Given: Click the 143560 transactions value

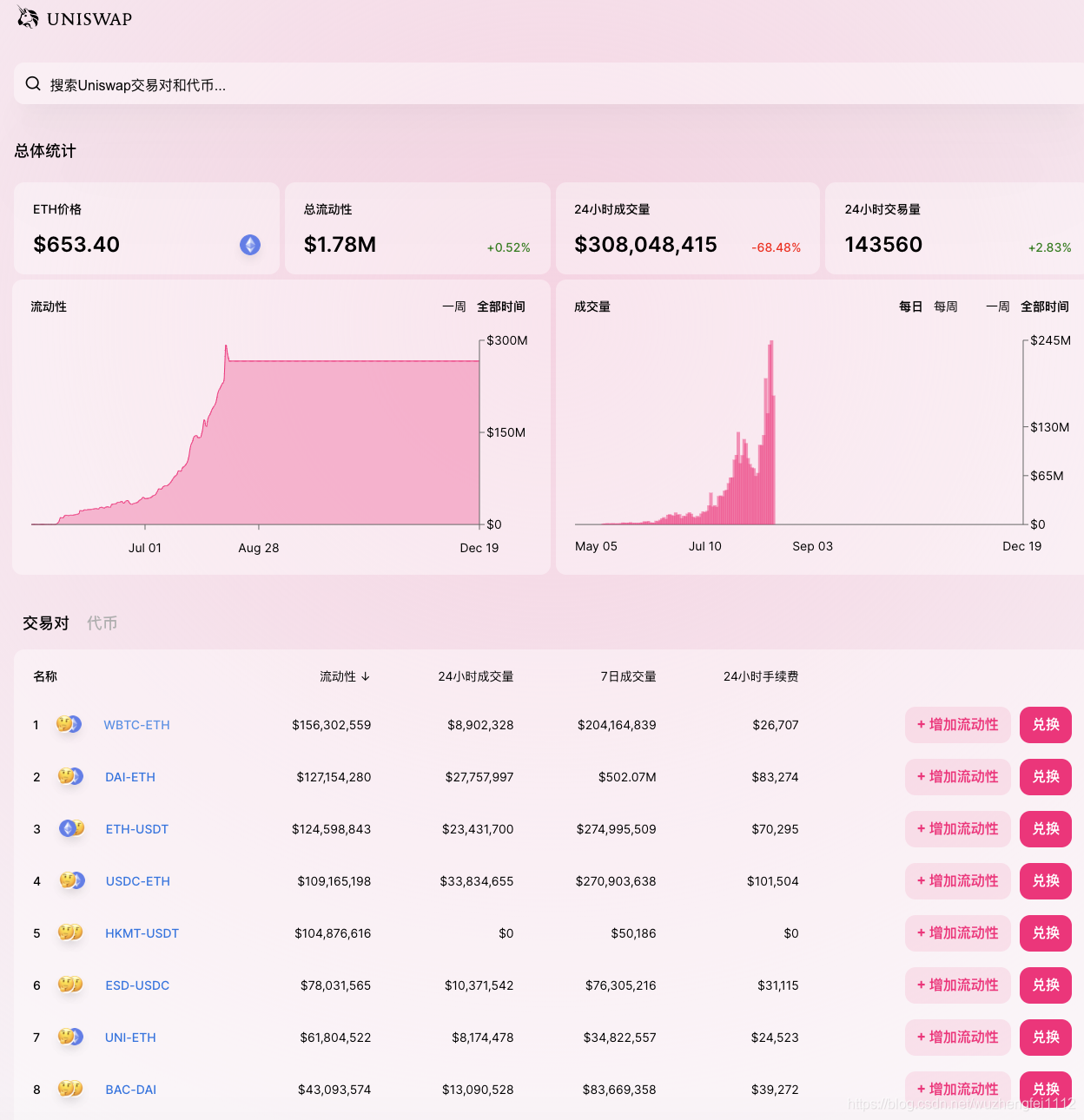Looking at the screenshot, I should (x=883, y=245).
